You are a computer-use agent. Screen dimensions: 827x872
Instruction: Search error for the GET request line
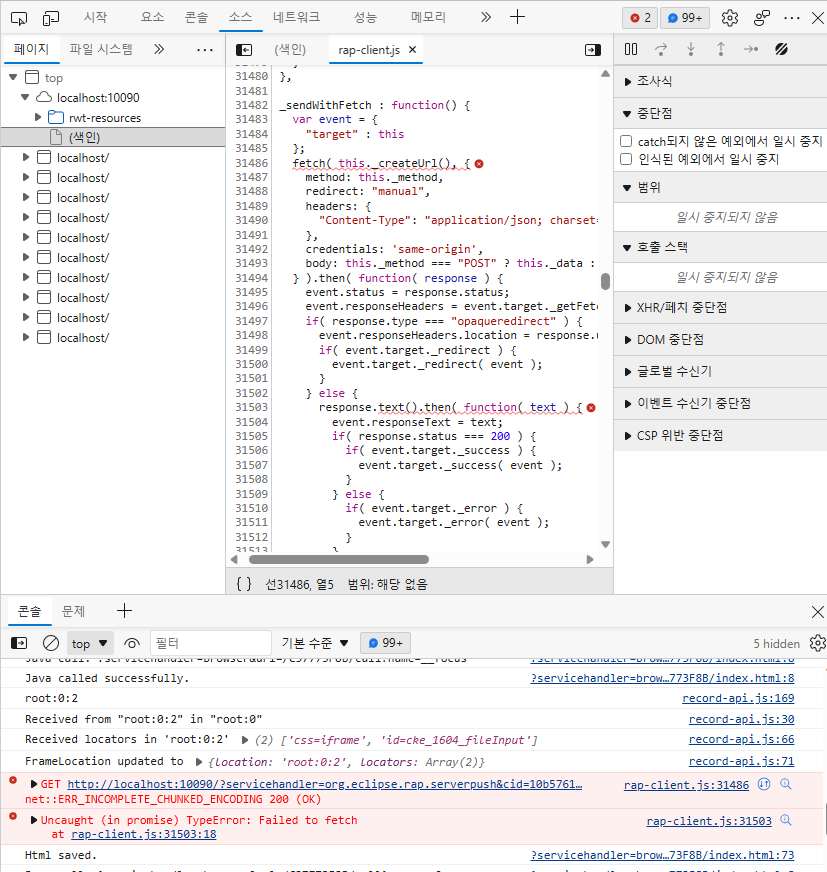pyautogui.click(x=785, y=784)
